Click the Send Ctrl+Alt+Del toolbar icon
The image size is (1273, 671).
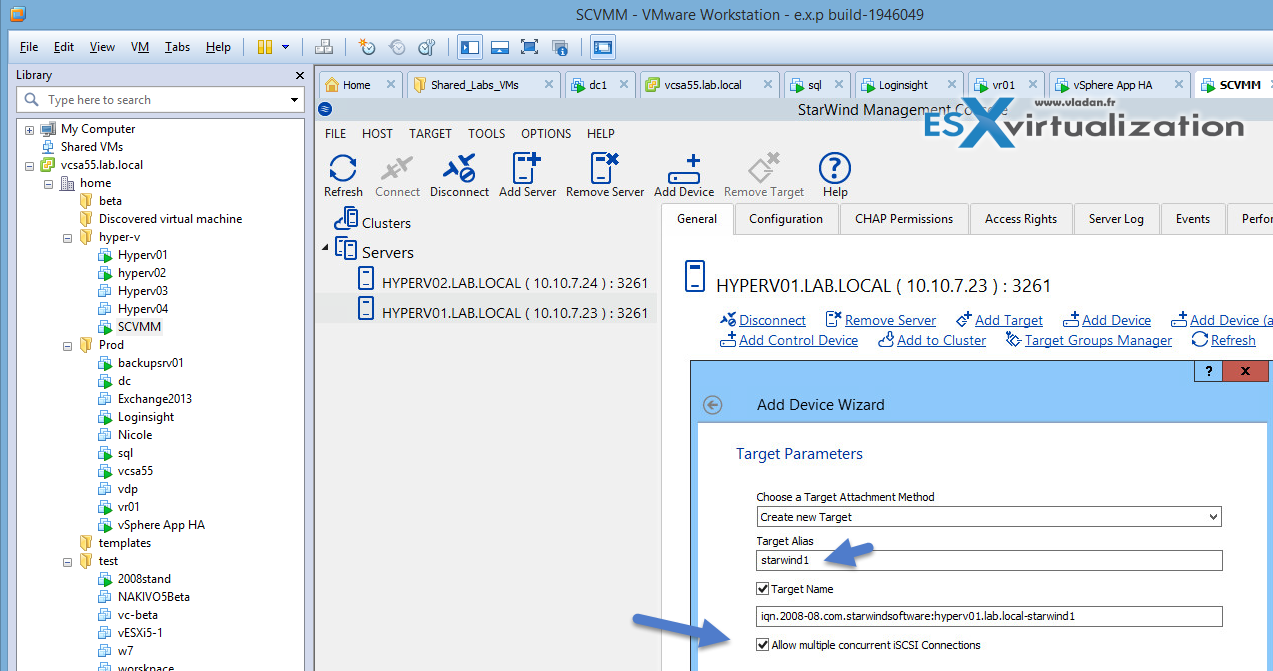coord(323,47)
